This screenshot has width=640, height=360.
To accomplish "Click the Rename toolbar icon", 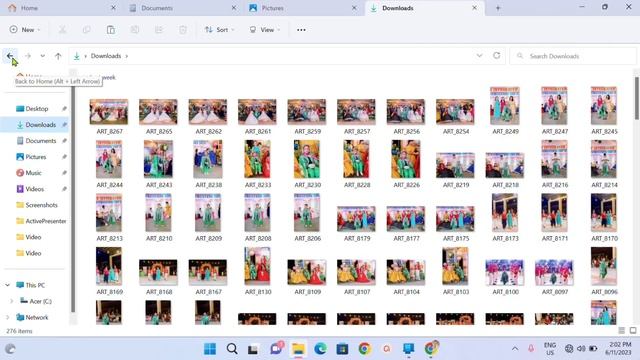I will click(x=135, y=30).
